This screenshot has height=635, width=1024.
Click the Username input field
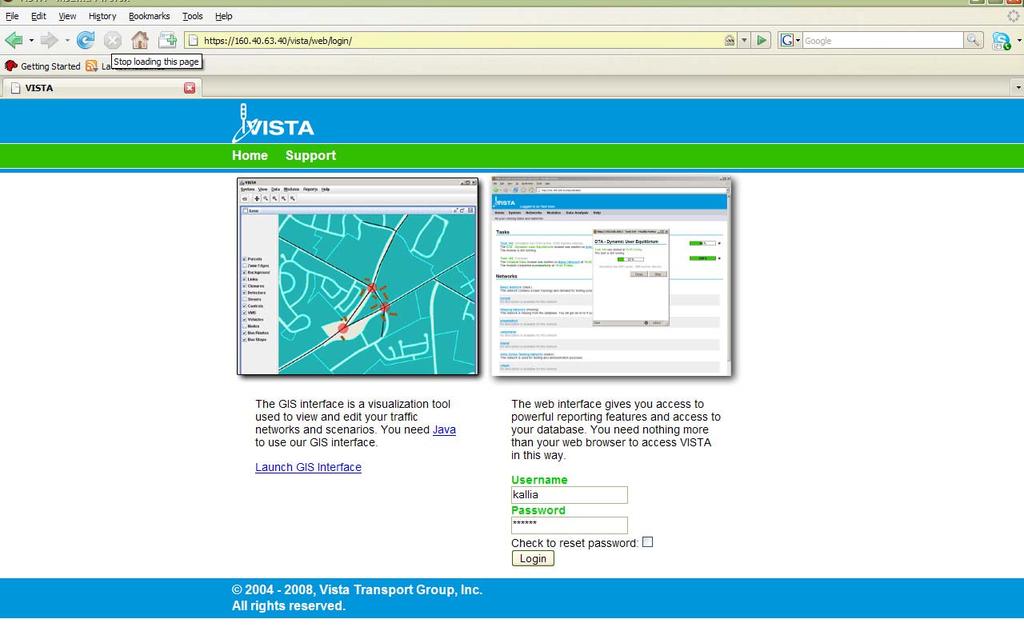click(569, 495)
